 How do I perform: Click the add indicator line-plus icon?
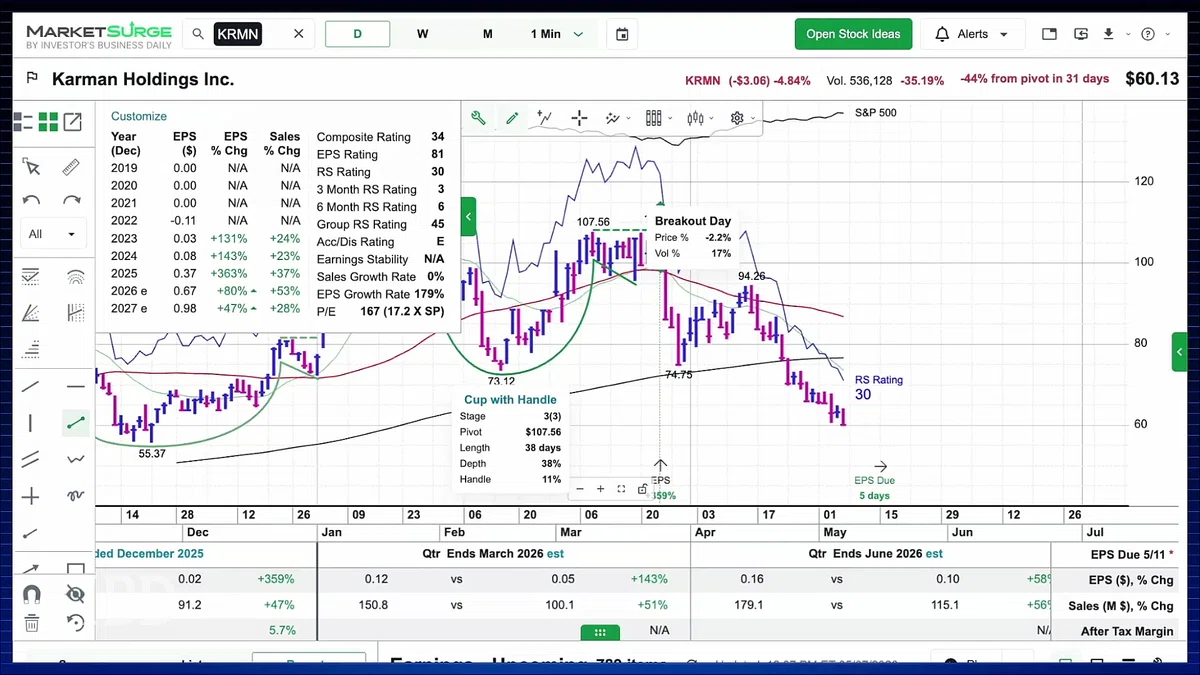point(545,118)
